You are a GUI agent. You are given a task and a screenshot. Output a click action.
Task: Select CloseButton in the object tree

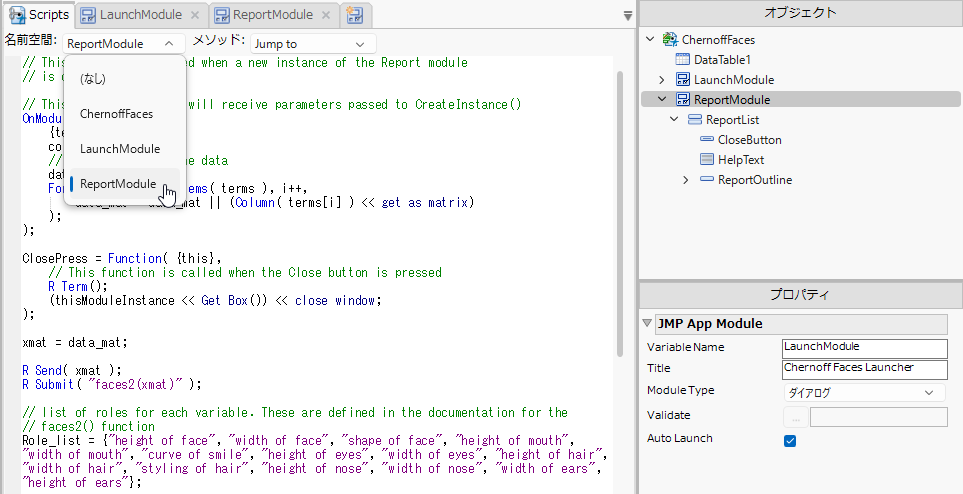(750, 139)
